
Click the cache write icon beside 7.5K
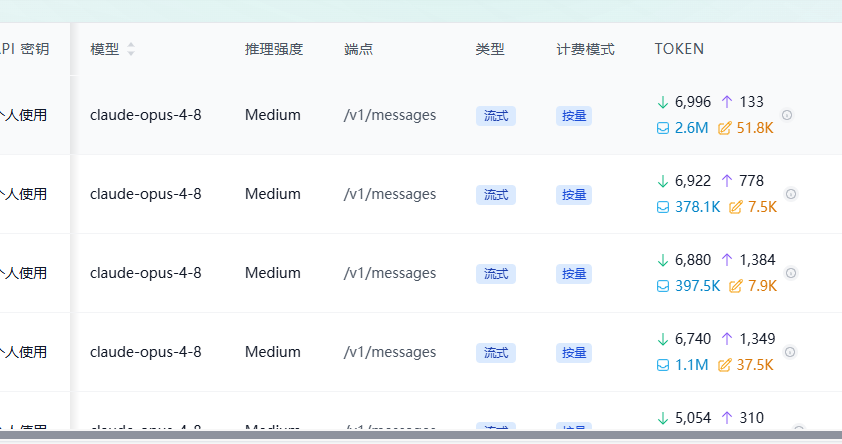tap(735, 207)
